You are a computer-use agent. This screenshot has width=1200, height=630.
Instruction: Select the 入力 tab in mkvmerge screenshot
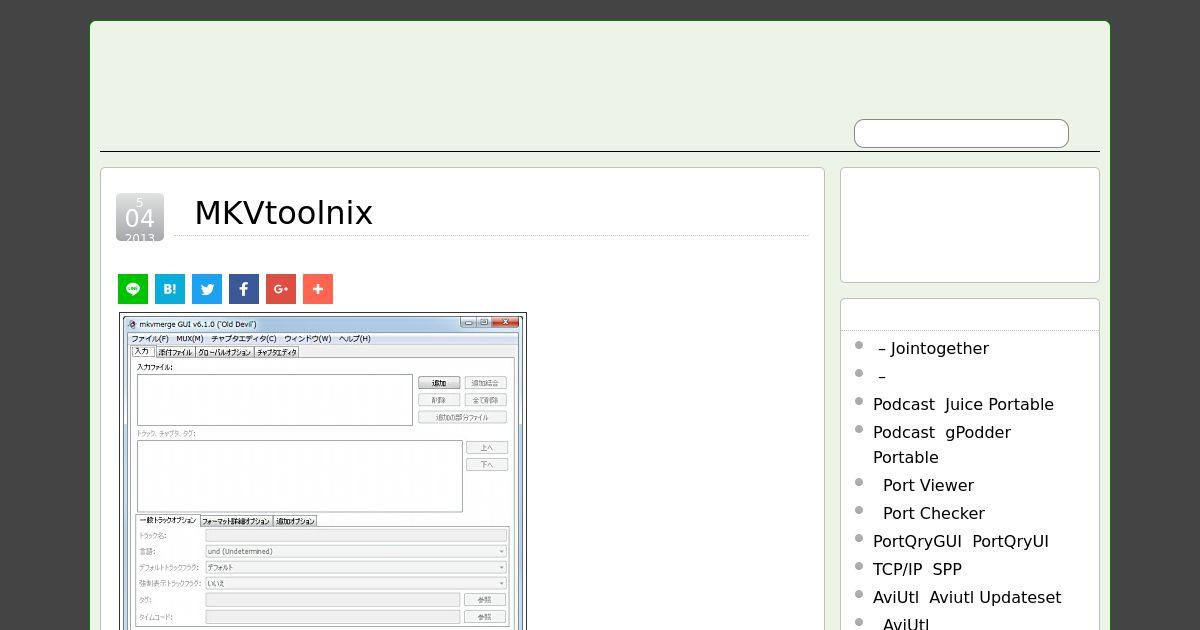point(142,351)
